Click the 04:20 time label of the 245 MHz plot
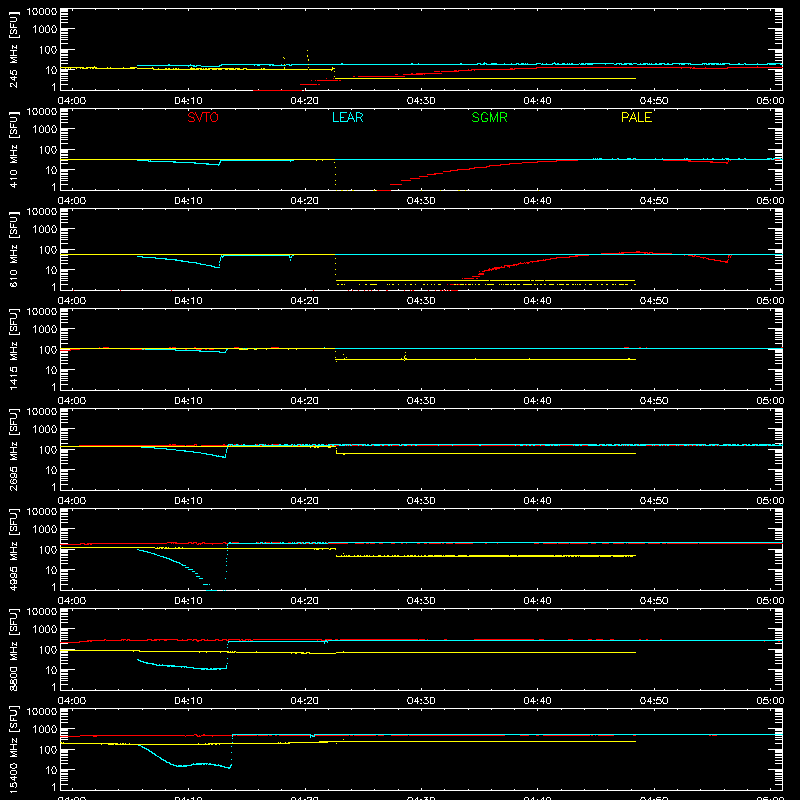The image size is (800, 800). (x=305, y=101)
